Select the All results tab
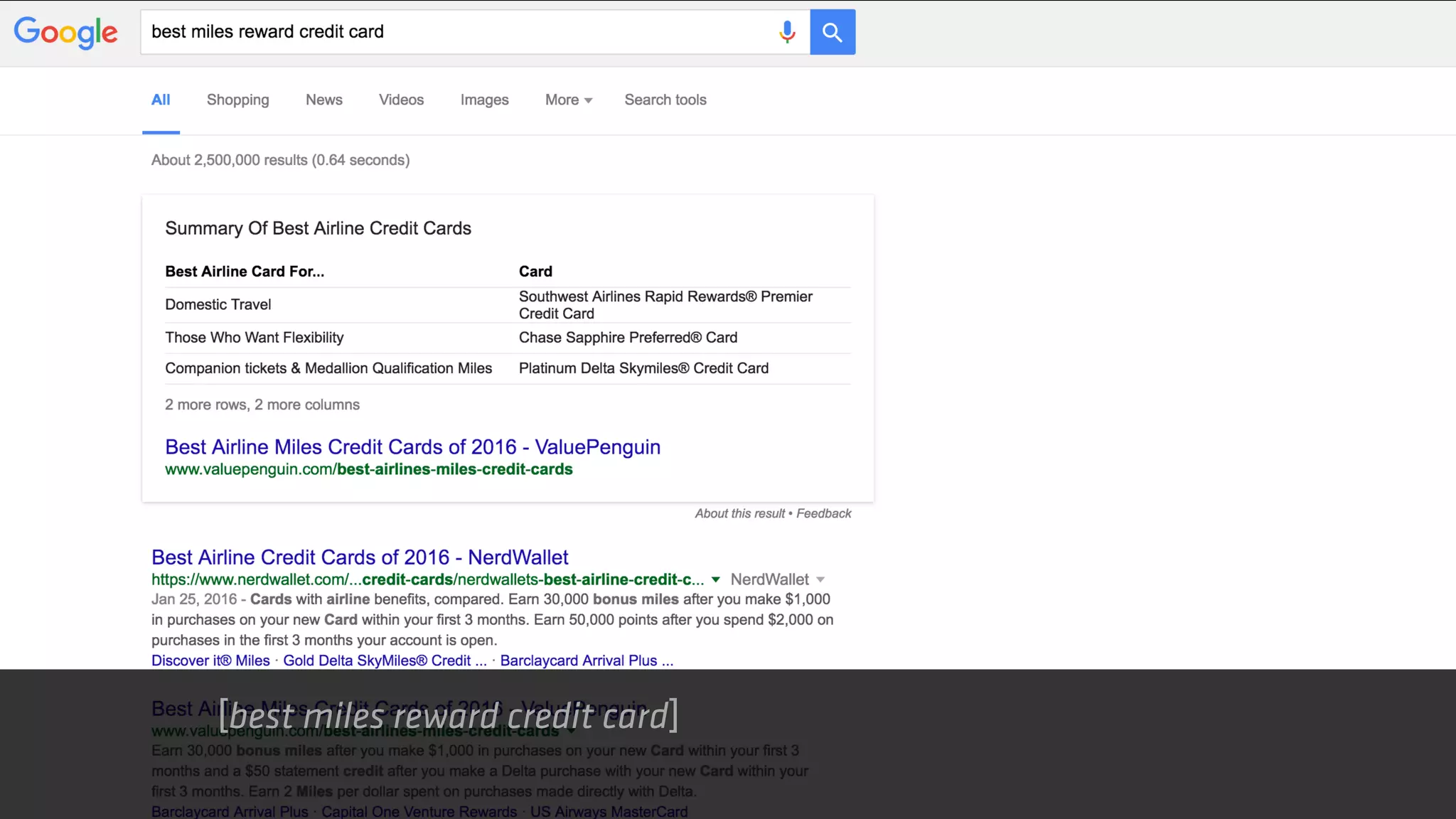This screenshot has height=819, width=1456. [161, 100]
